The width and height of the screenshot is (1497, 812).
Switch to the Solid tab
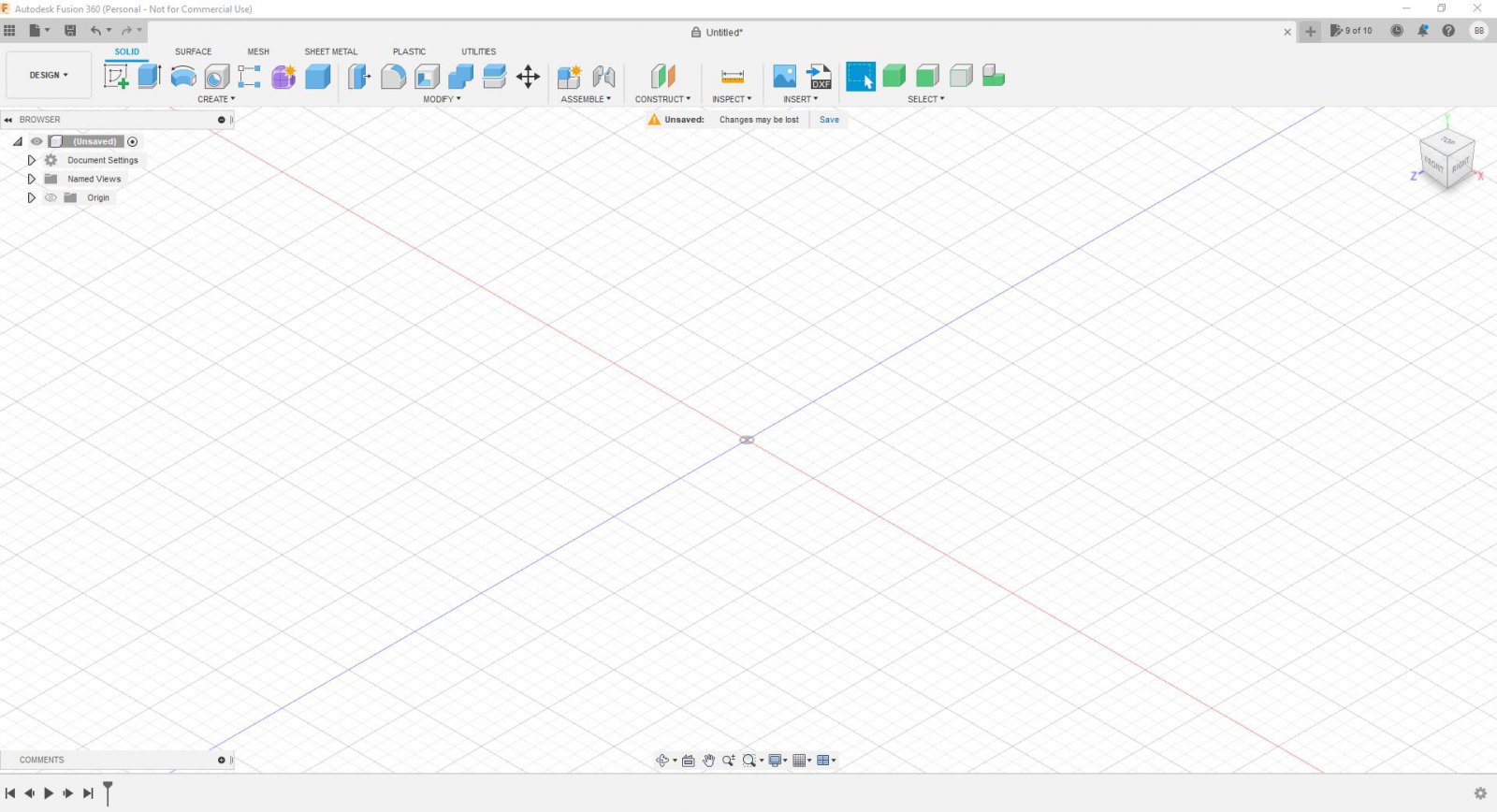click(x=127, y=51)
